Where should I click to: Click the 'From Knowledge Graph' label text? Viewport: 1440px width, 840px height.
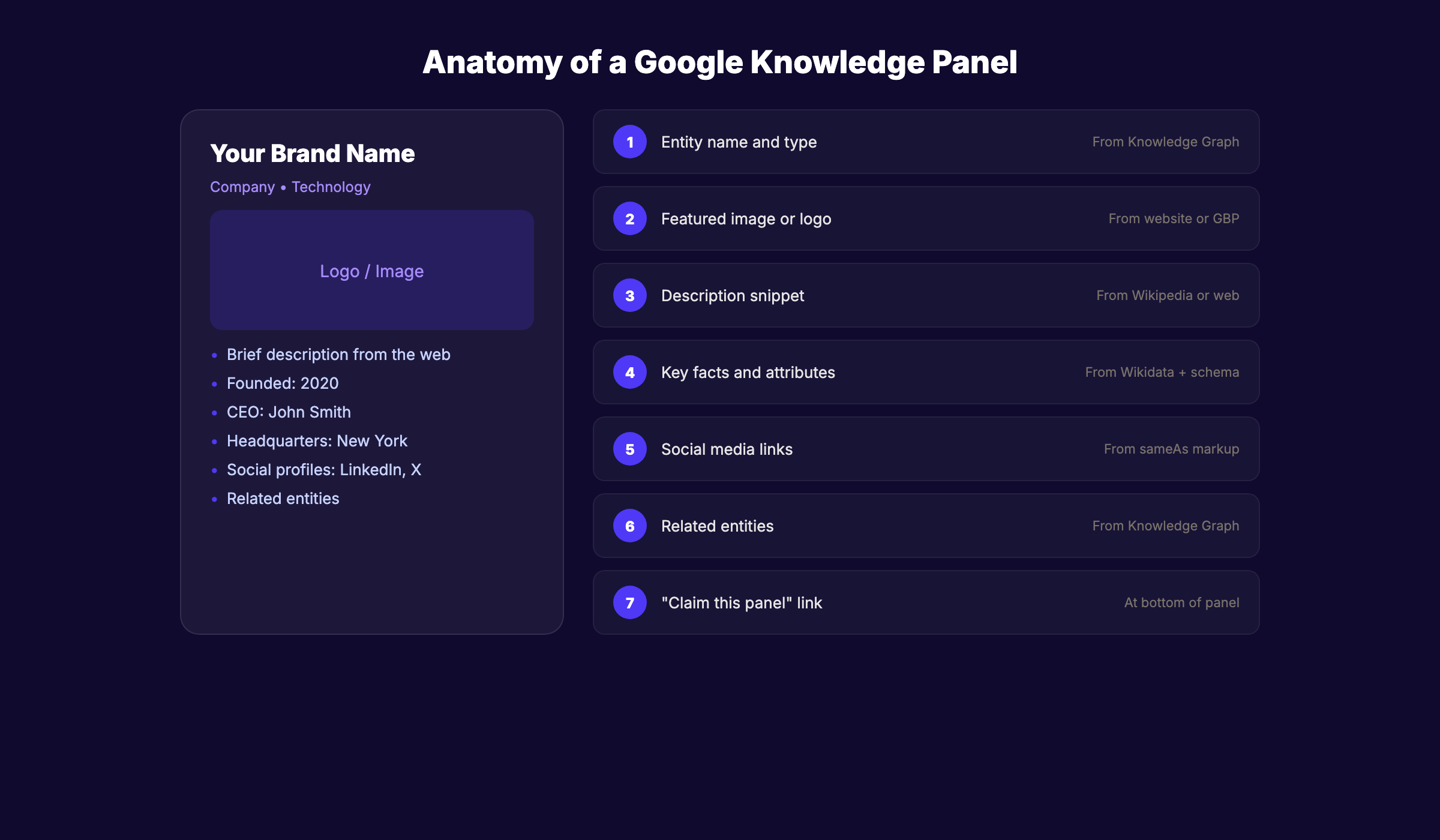pyautogui.click(x=1165, y=142)
